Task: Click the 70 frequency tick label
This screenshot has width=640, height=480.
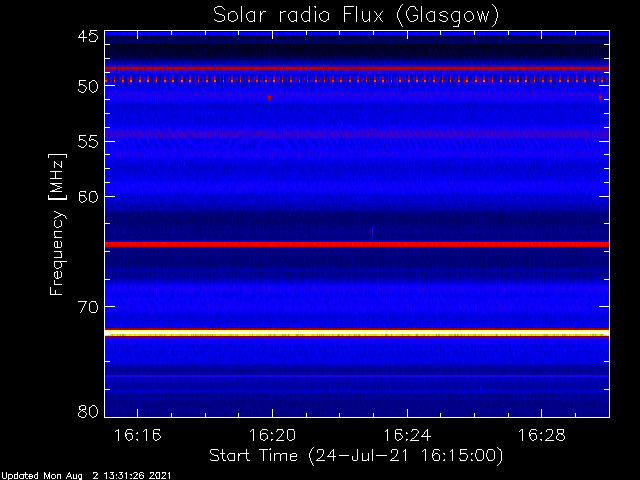Action: [x=88, y=307]
